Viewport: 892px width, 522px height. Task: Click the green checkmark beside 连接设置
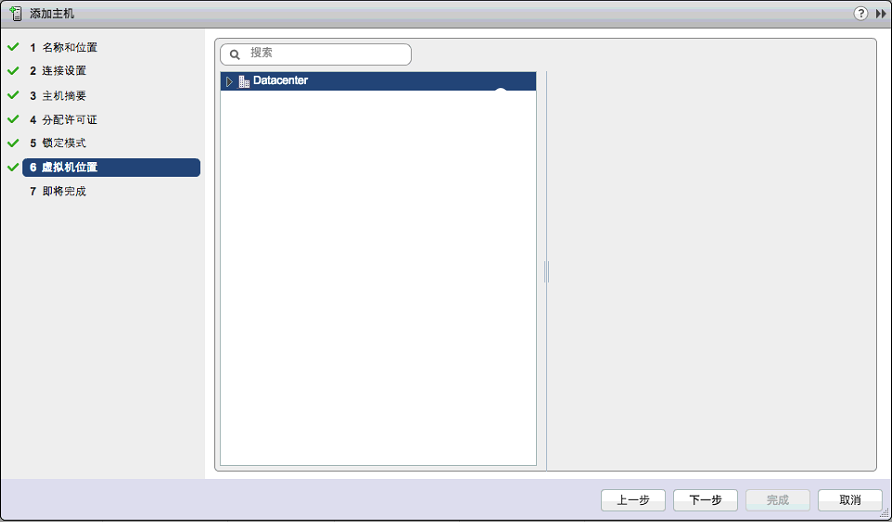point(13,71)
